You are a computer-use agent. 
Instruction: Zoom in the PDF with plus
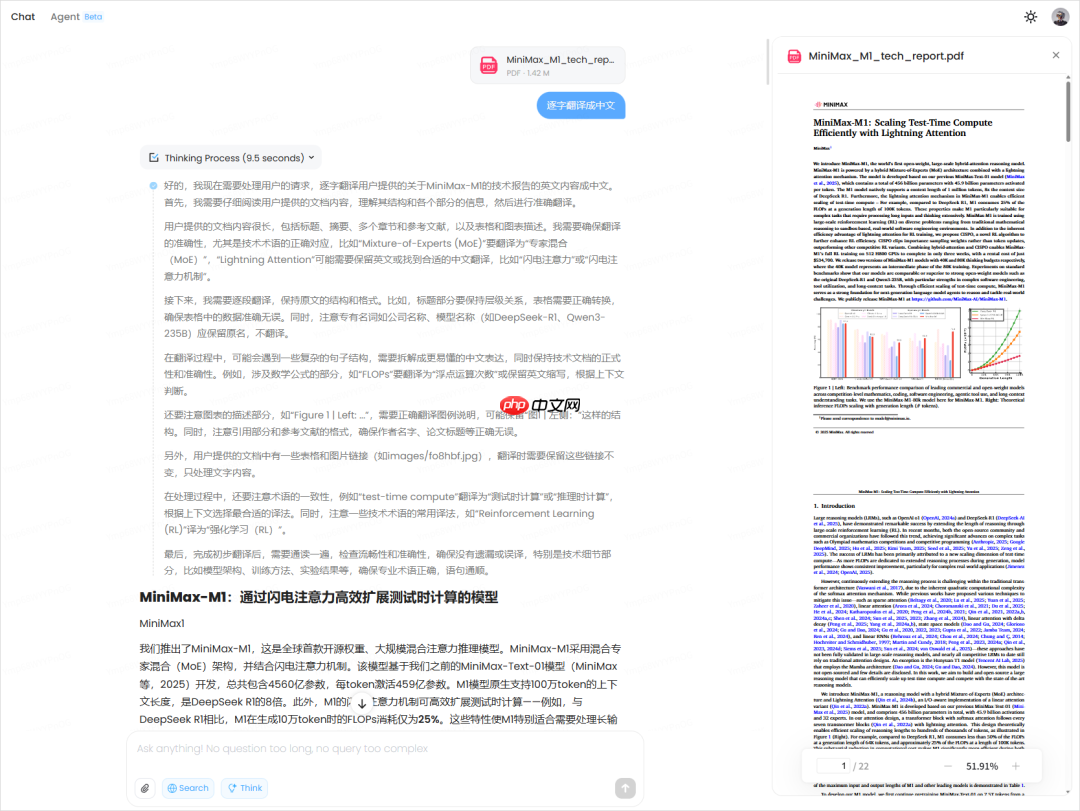[1015, 766]
